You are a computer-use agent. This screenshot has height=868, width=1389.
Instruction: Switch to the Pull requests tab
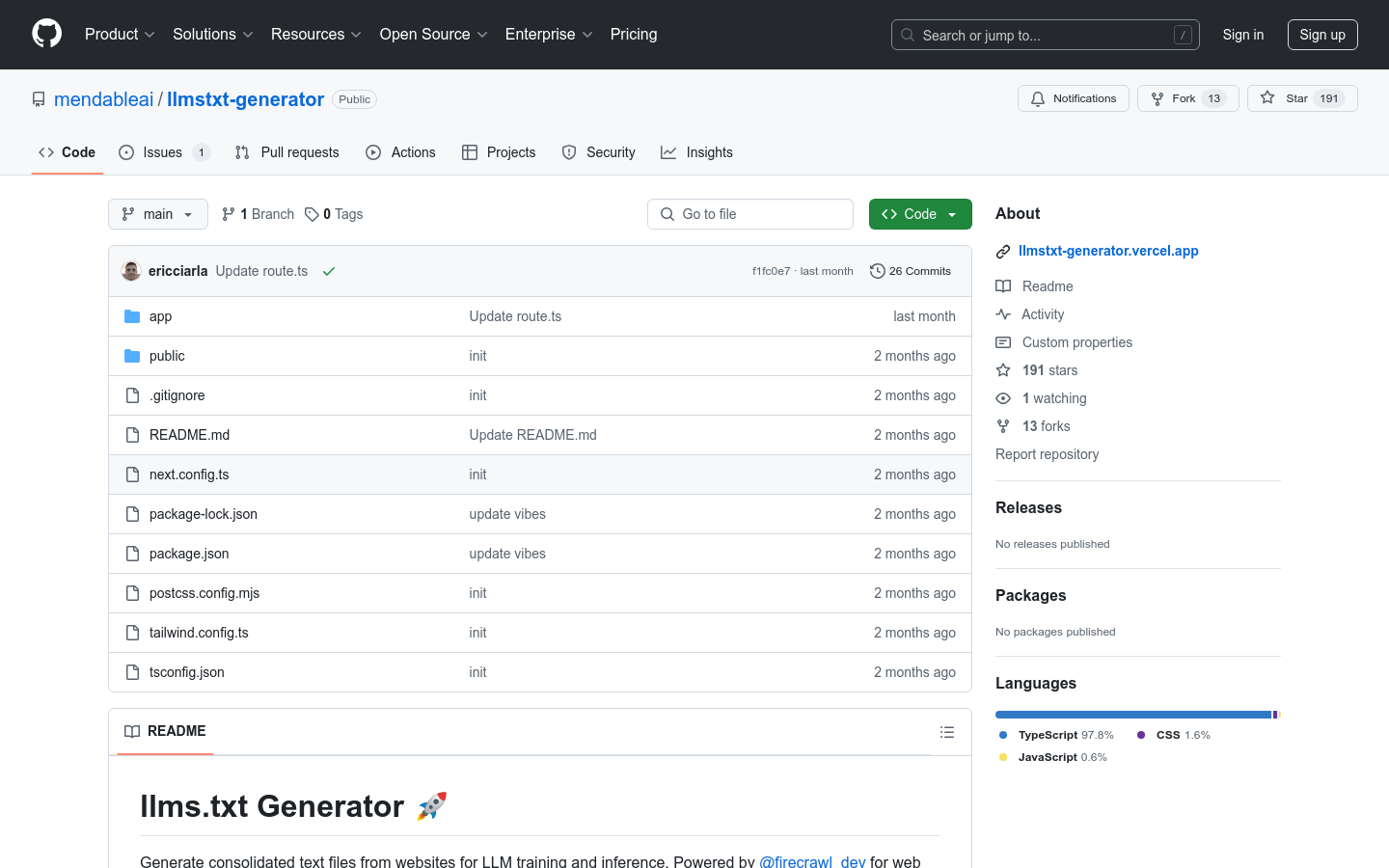[x=287, y=152]
